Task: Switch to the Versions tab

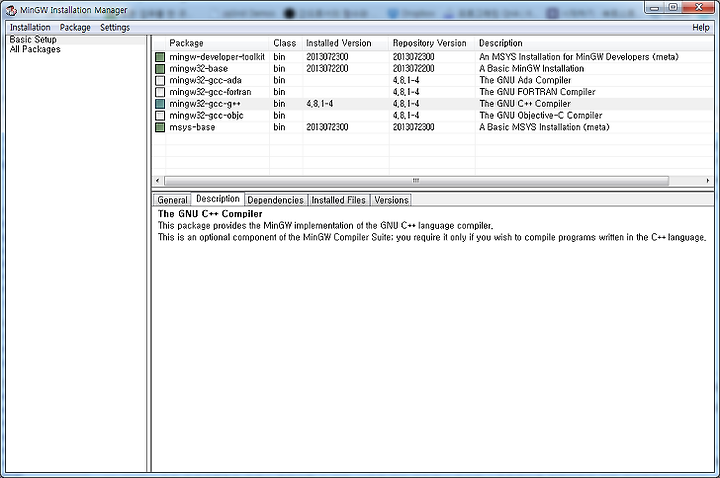Action: [x=391, y=200]
